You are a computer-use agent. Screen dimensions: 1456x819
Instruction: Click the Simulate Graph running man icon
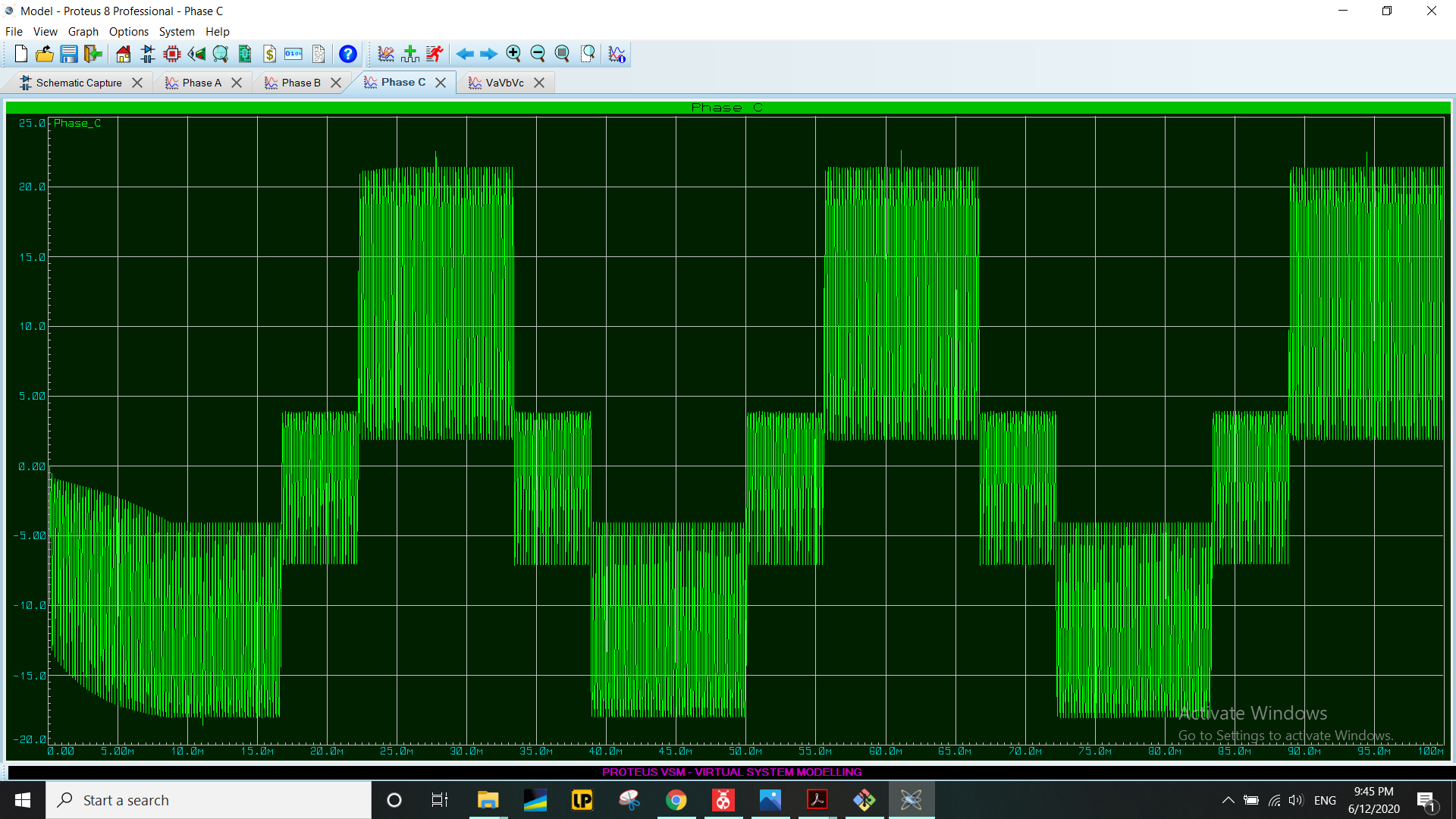[435, 54]
